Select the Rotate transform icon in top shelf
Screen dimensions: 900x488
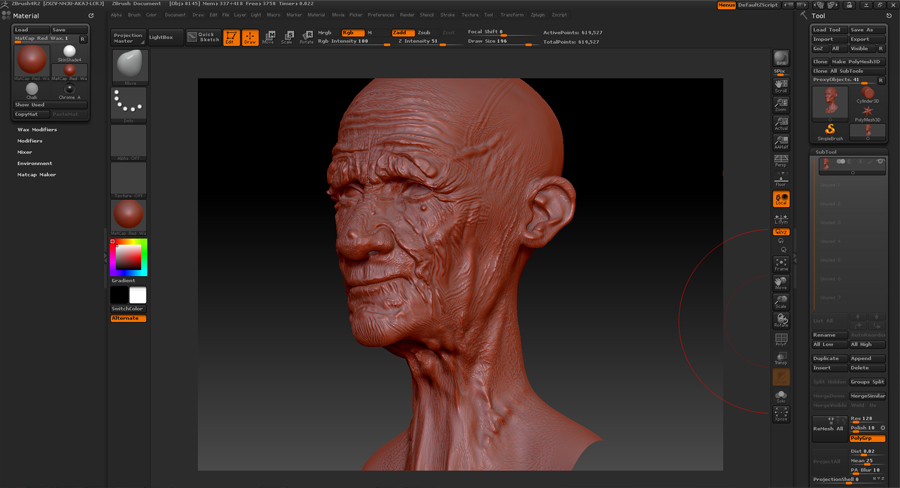(x=307, y=38)
